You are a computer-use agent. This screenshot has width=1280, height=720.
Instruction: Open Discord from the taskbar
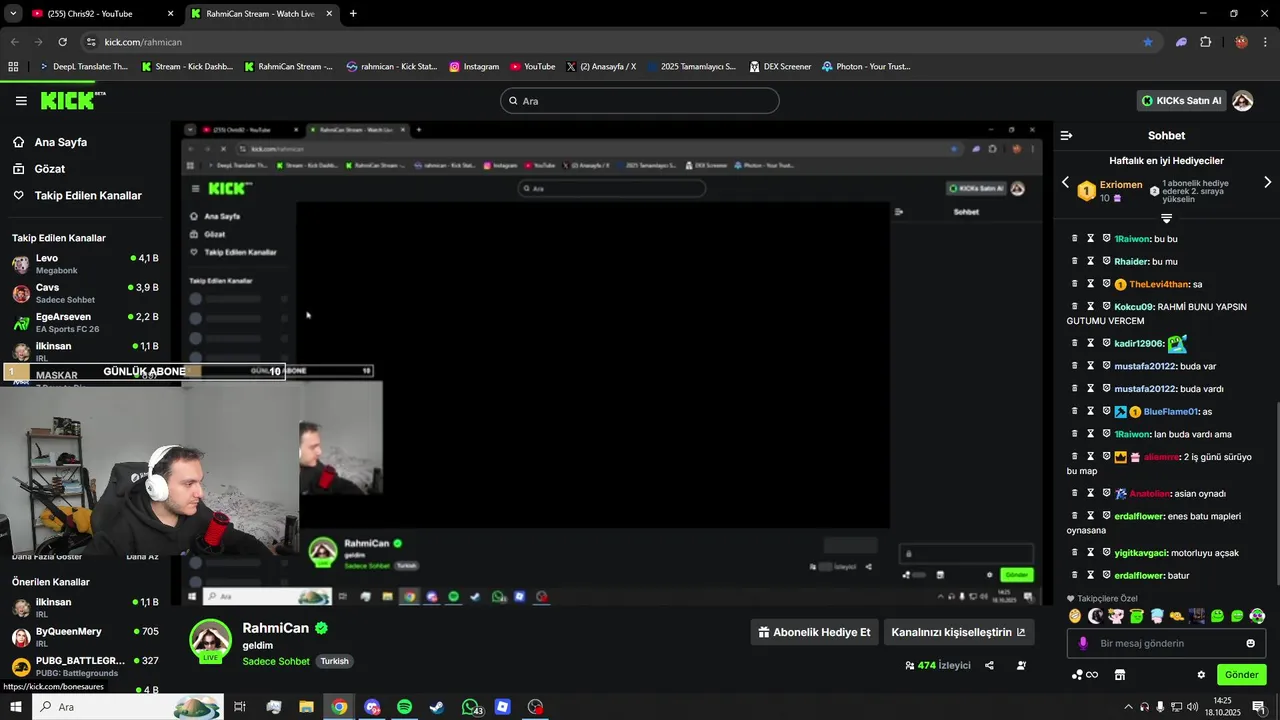(372, 707)
